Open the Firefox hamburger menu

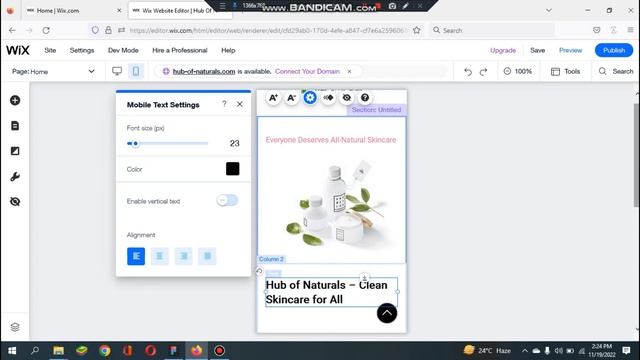pyautogui.click(x=631, y=30)
